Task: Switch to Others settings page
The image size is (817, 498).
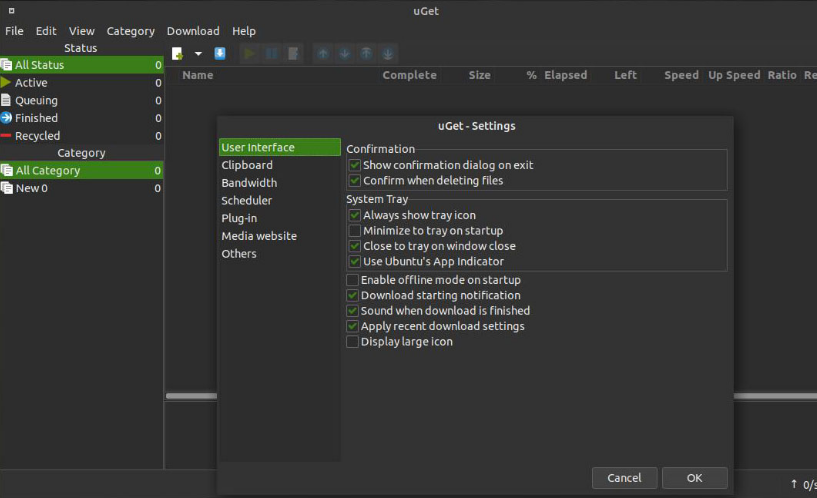Action: pos(280,254)
